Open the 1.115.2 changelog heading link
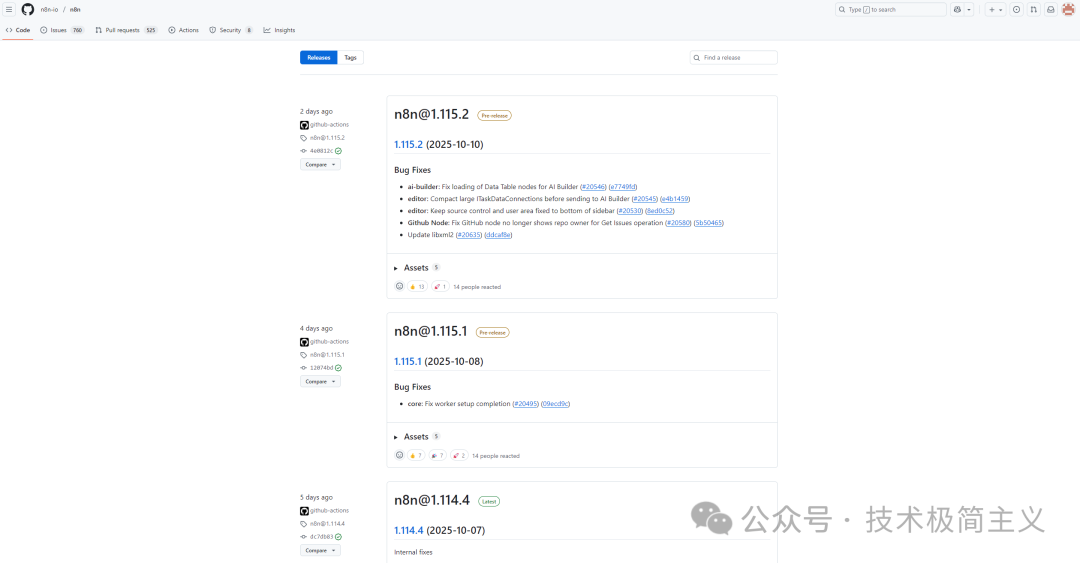The image size is (1080, 563). (408, 145)
